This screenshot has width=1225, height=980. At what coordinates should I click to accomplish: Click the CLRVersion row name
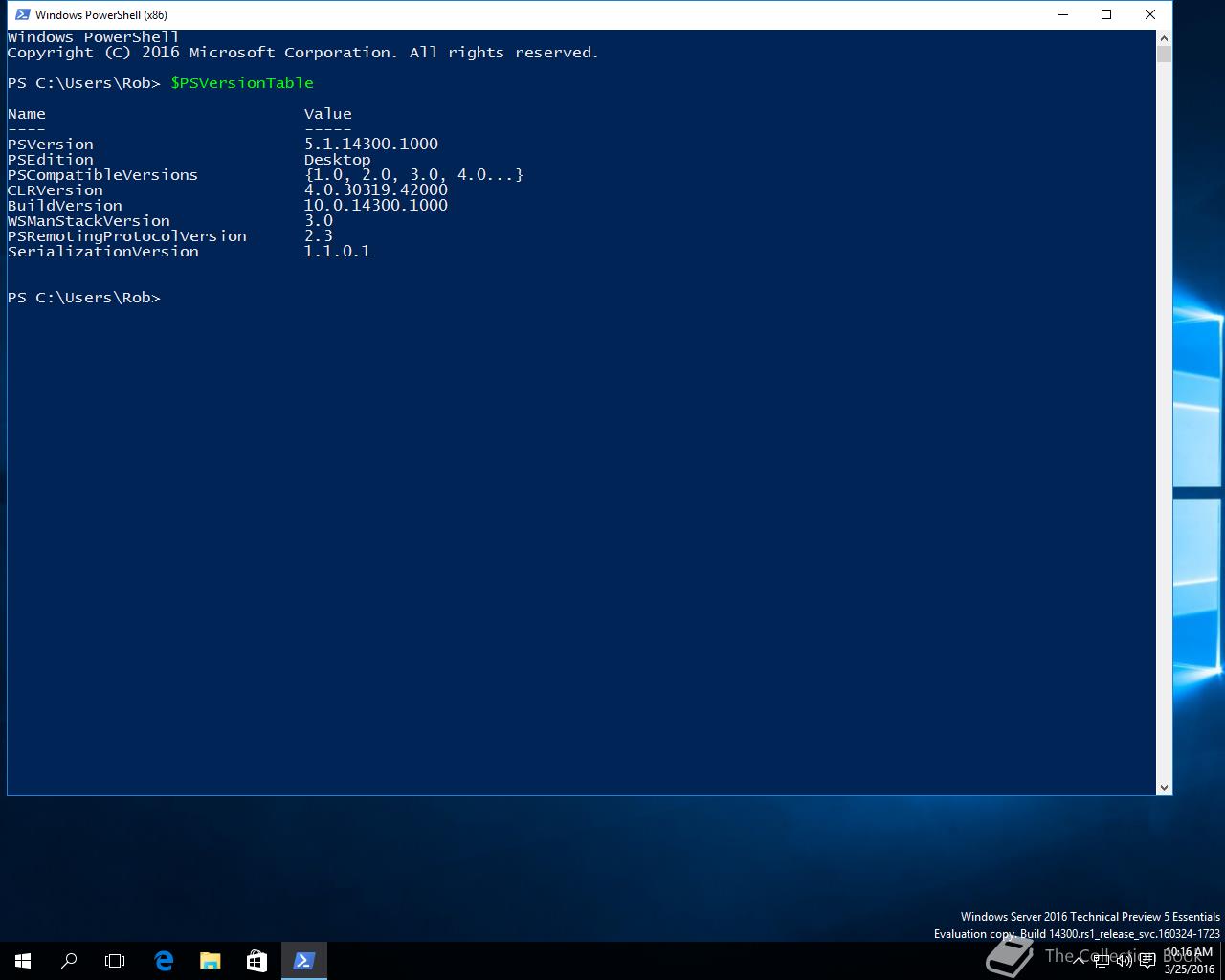(x=56, y=190)
